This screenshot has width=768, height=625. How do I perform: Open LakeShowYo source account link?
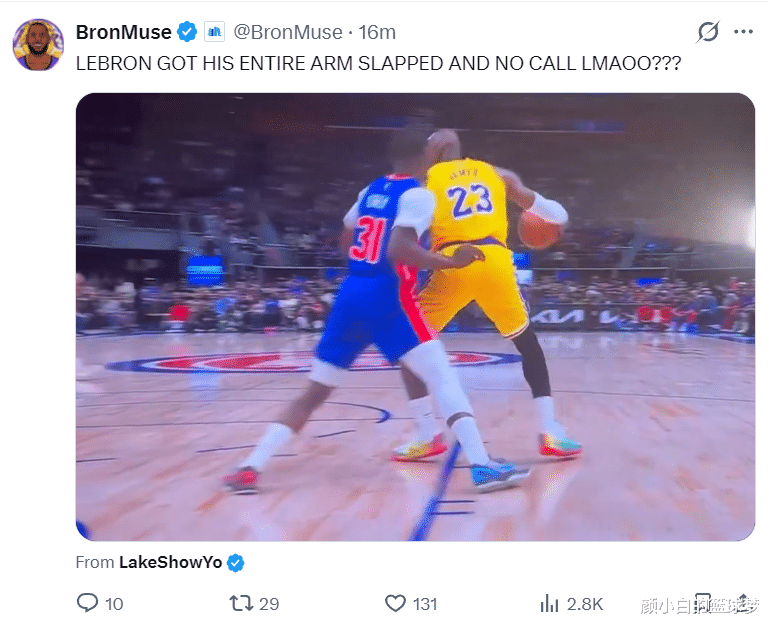pos(170,562)
